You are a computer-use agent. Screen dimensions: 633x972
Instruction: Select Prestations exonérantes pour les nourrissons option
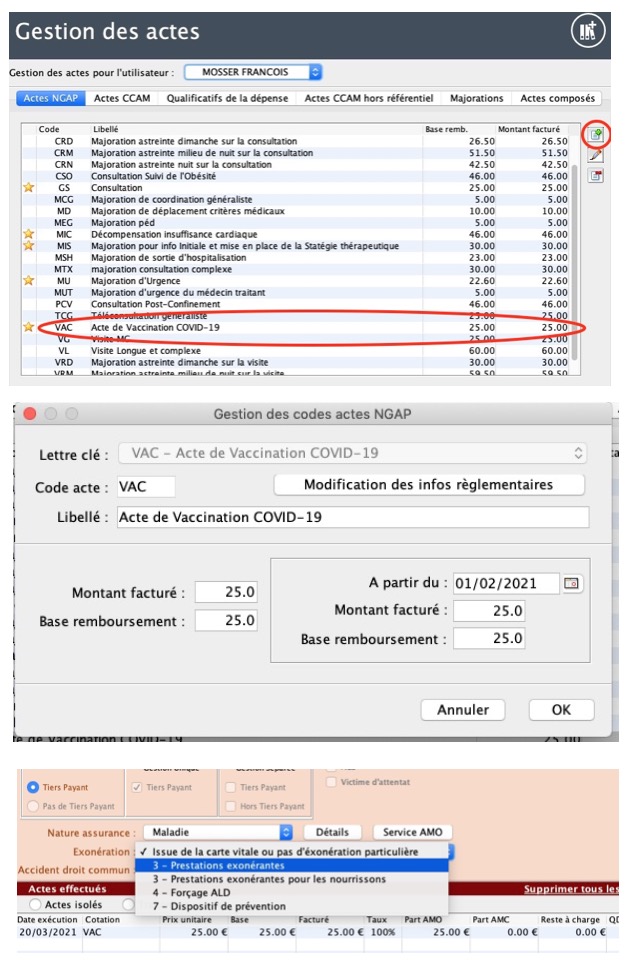point(291,879)
